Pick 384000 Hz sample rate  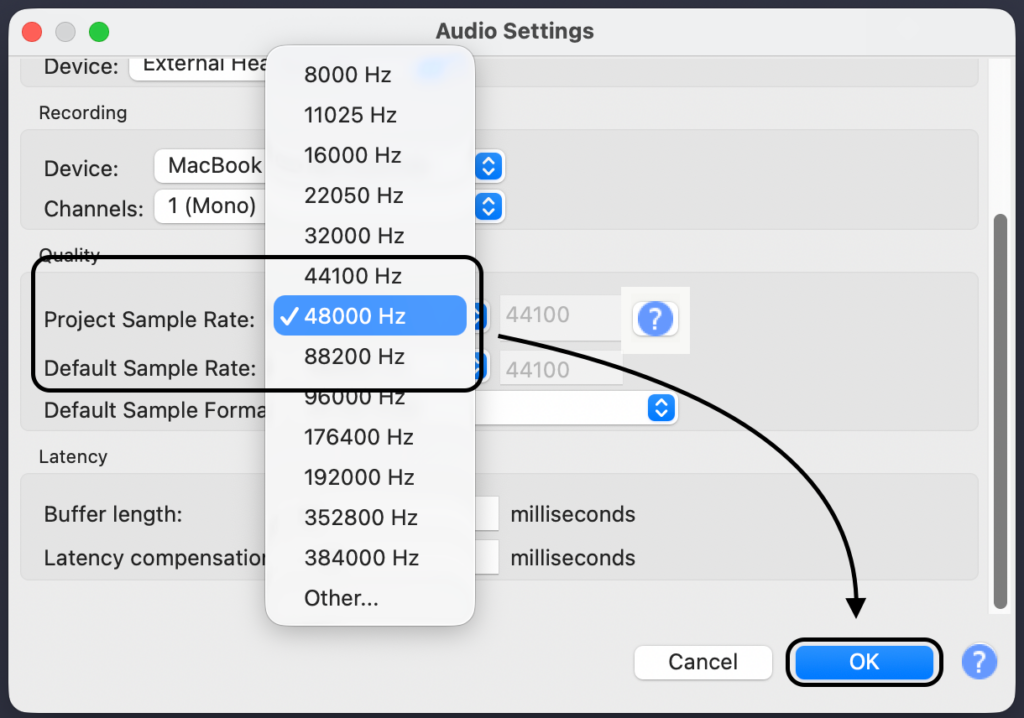tap(360, 558)
